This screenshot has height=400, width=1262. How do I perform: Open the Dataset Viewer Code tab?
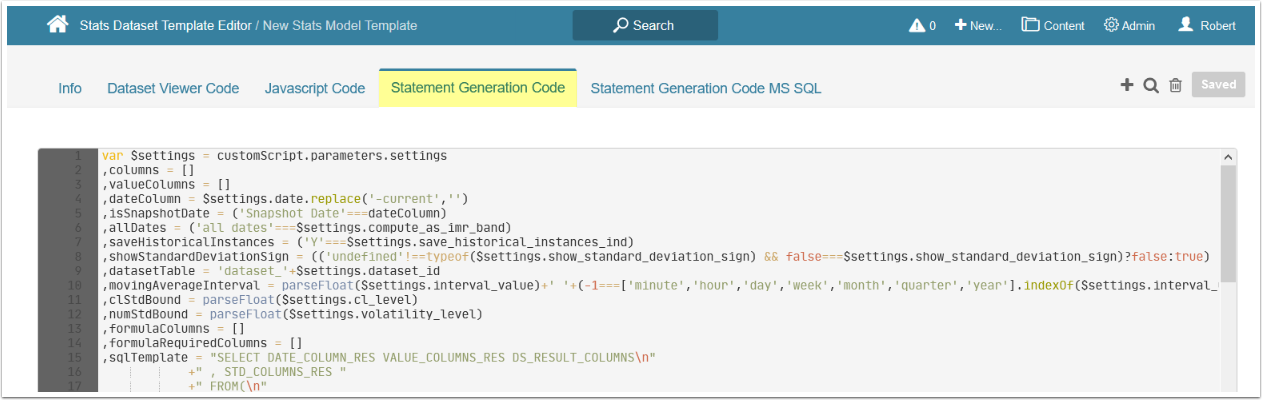173,88
